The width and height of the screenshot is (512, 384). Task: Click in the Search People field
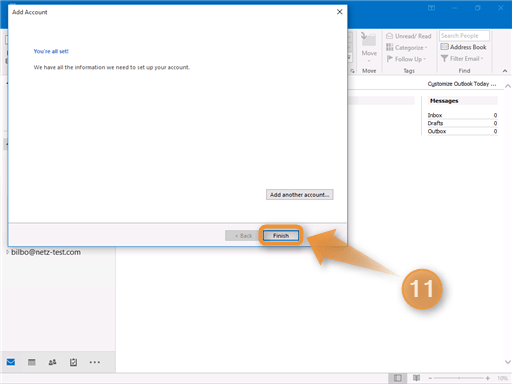click(x=464, y=36)
